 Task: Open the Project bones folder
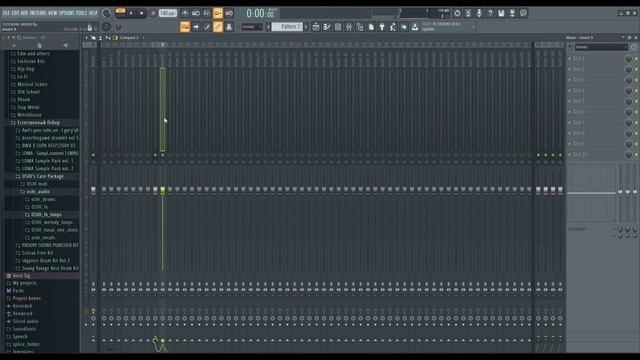point(26,298)
